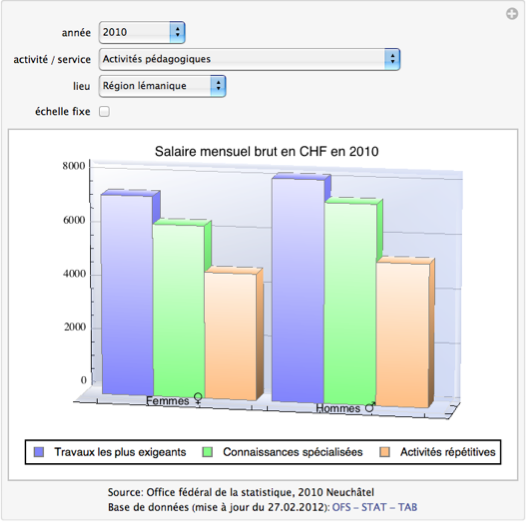
Task: Click the orange Activités répétitives legend swatch
Action: tap(384, 452)
